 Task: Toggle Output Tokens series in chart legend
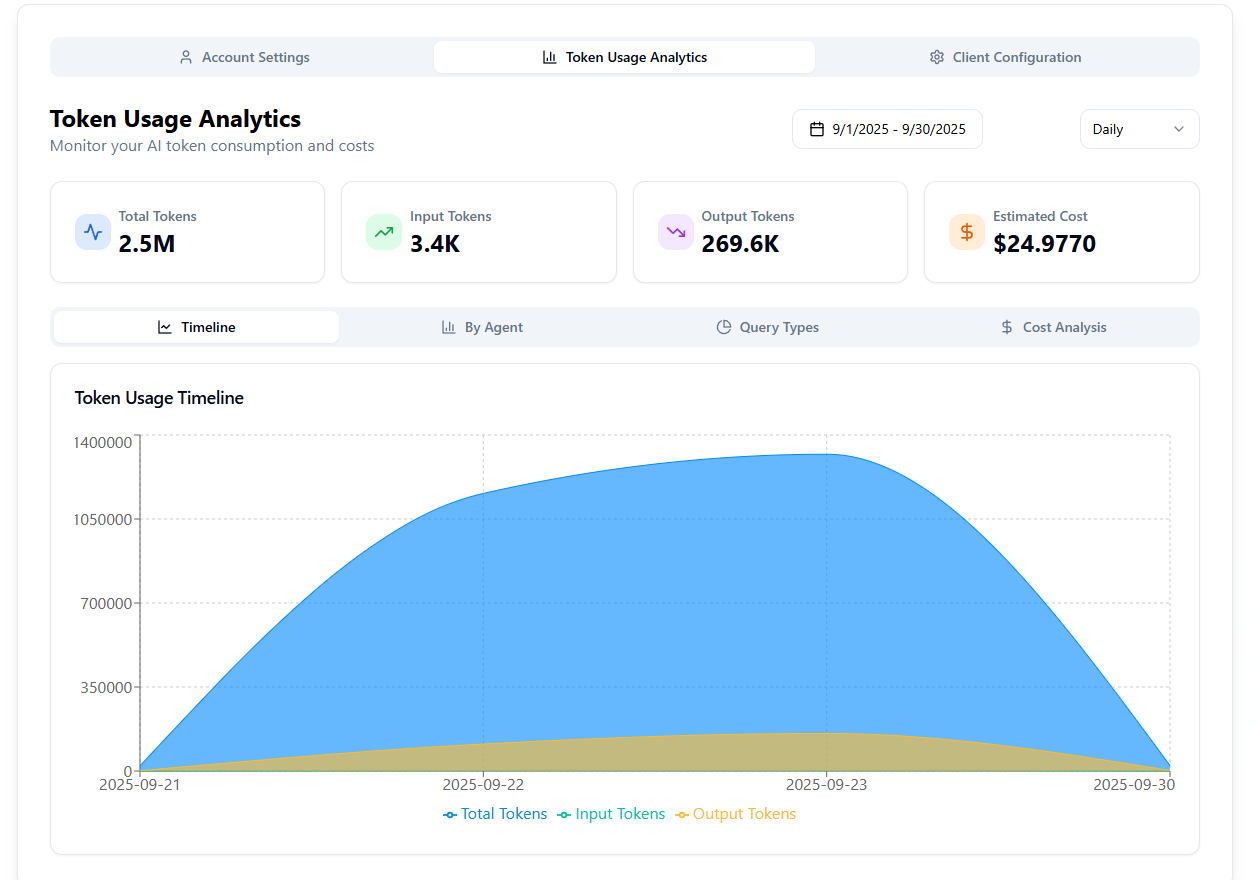pyautogui.click(x=735, y=814)
